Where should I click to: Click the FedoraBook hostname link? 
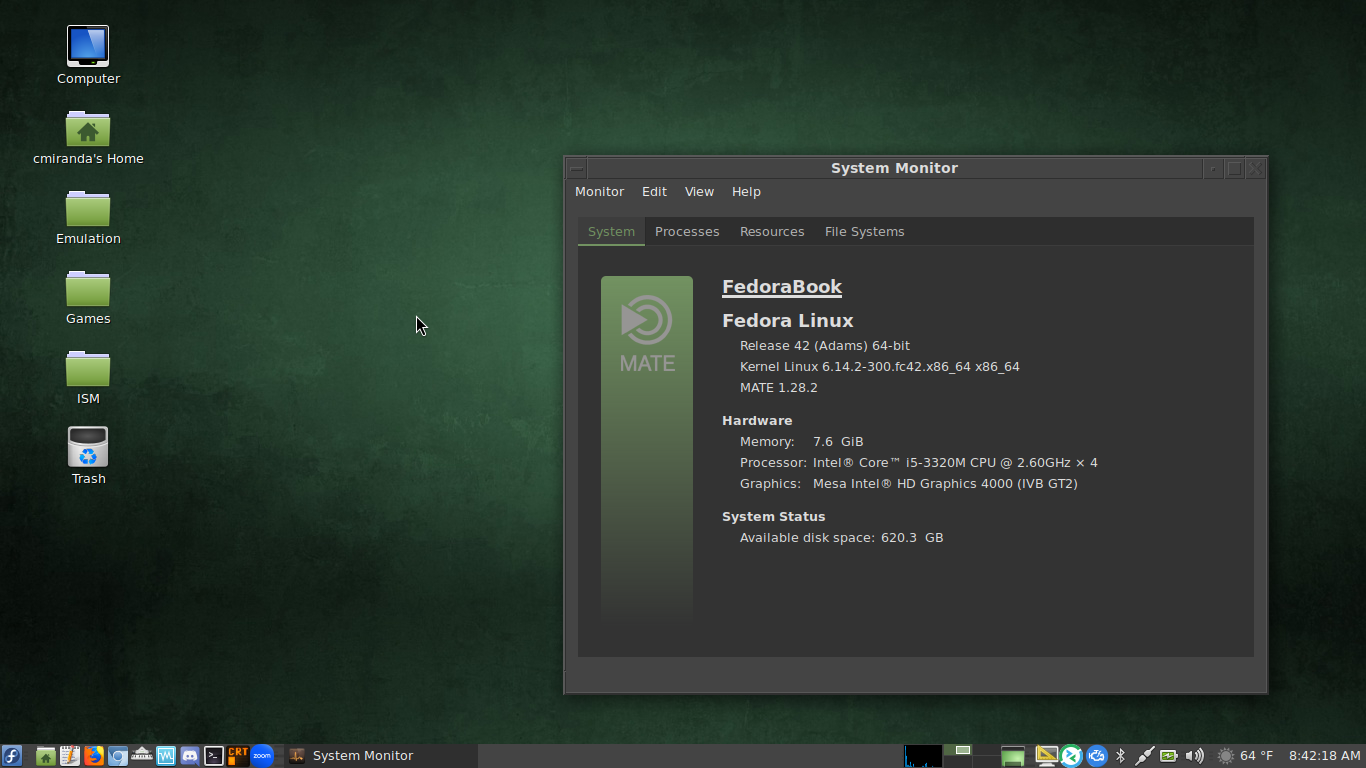[782, 287]
